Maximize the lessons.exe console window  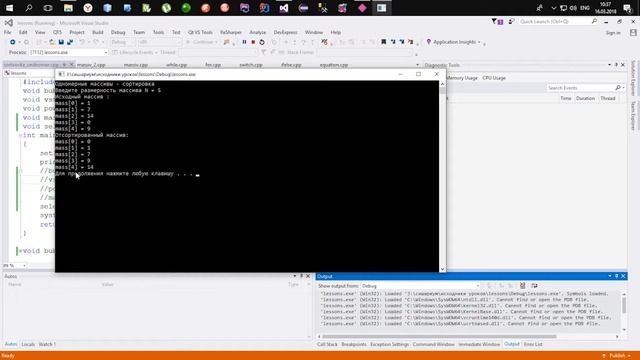click(x=418, y=74)
